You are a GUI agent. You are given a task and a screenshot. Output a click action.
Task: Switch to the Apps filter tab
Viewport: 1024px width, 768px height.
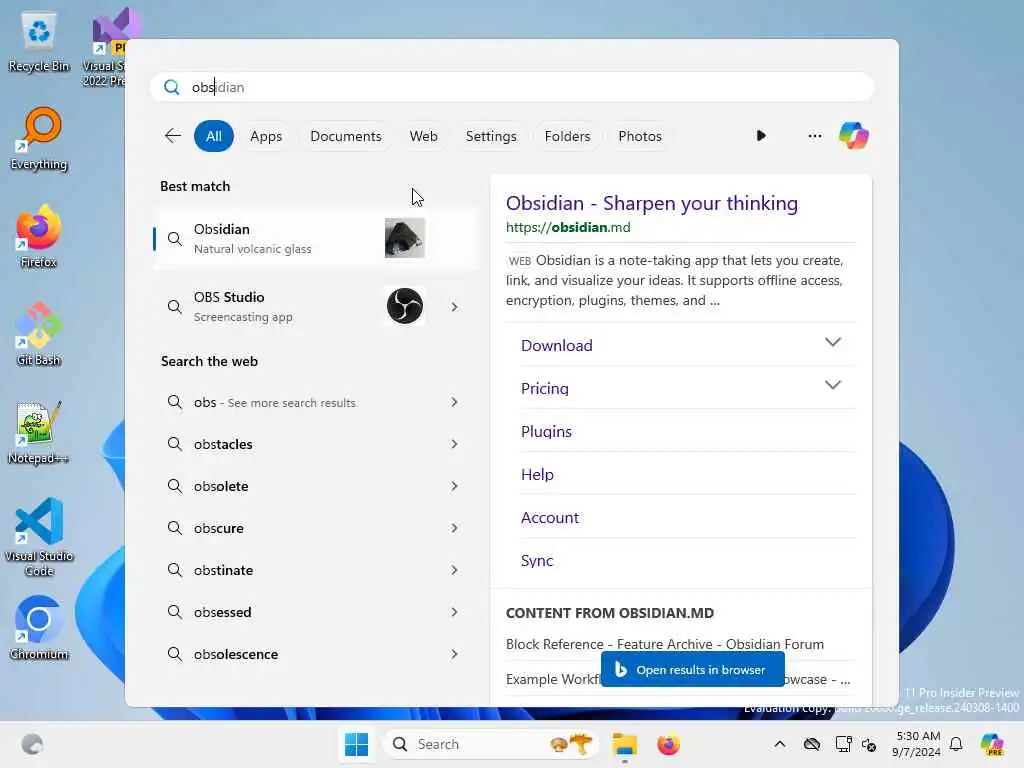coord(266,136)
